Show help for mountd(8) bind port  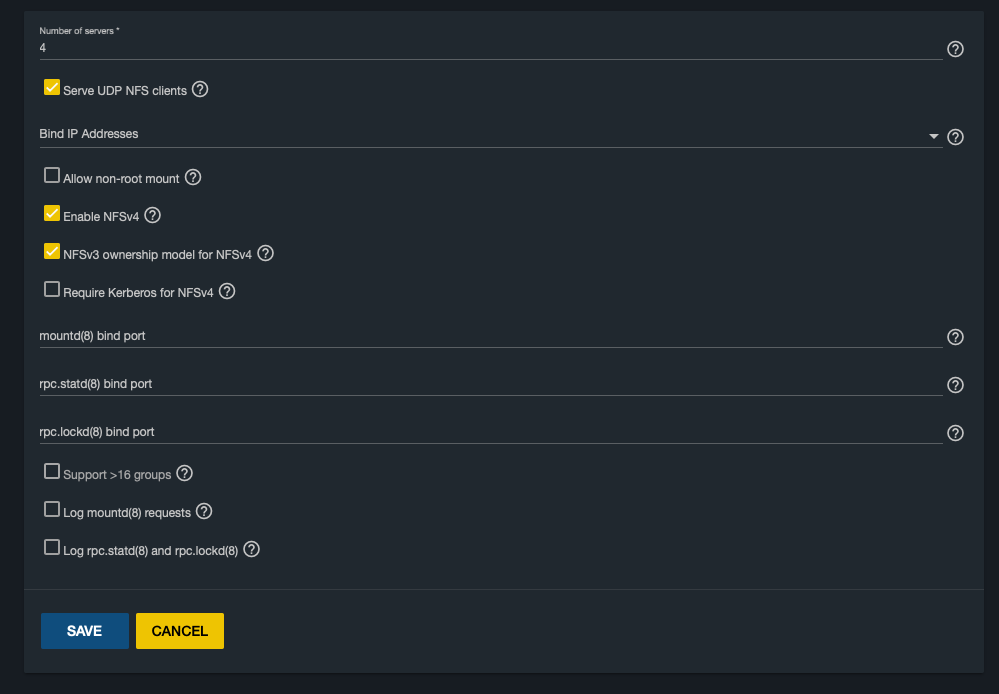[x=955, y=337]
